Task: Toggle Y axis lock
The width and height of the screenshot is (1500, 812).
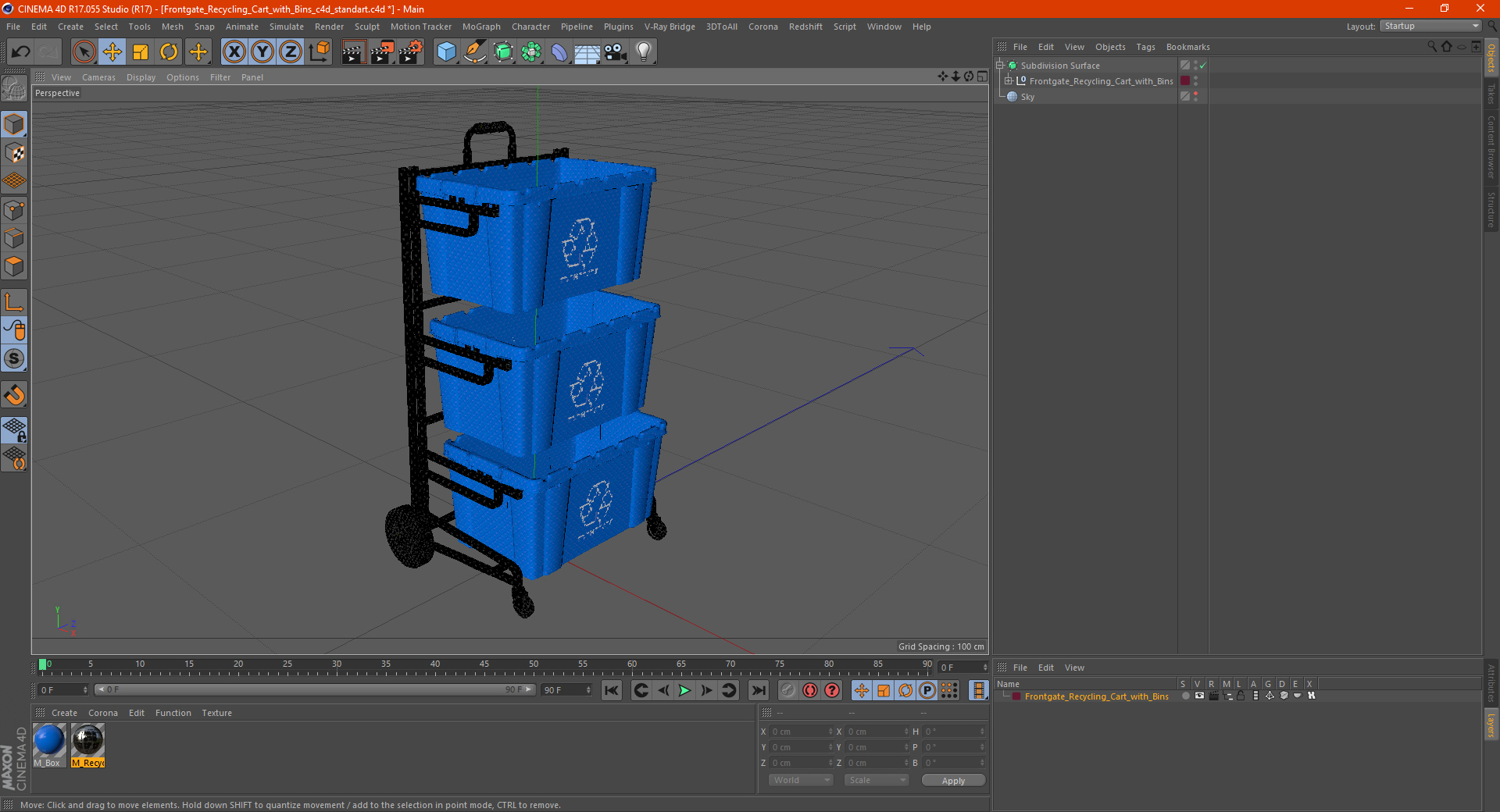Action: pyautogui.click(x=262, y=52)
